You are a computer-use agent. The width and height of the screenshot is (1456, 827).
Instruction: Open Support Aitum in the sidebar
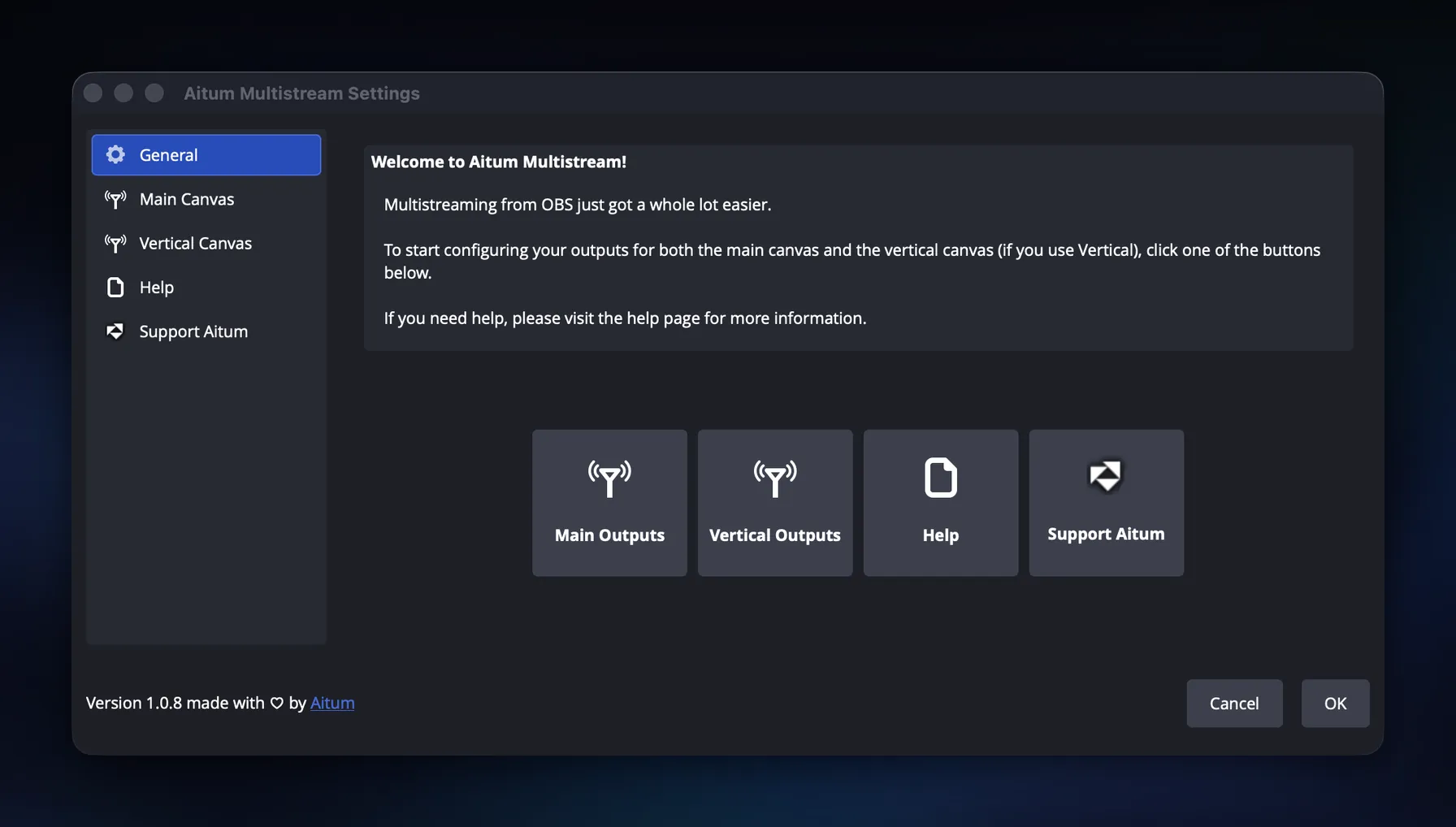206,331
